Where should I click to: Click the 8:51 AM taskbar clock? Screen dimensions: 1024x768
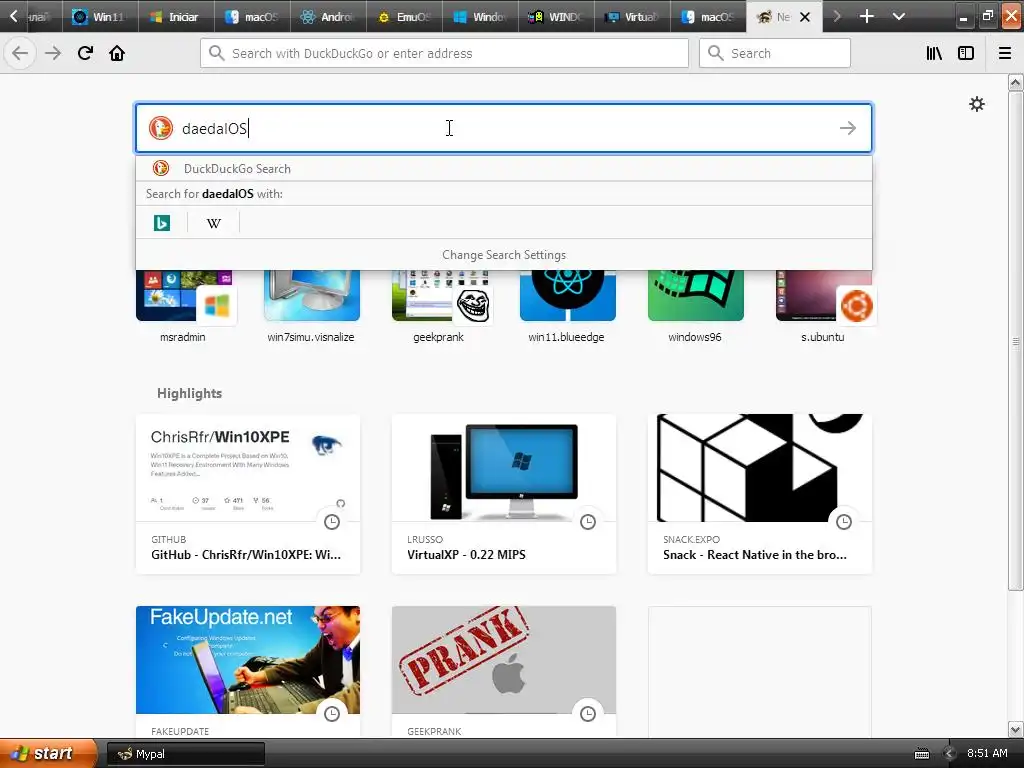point(987,753)
